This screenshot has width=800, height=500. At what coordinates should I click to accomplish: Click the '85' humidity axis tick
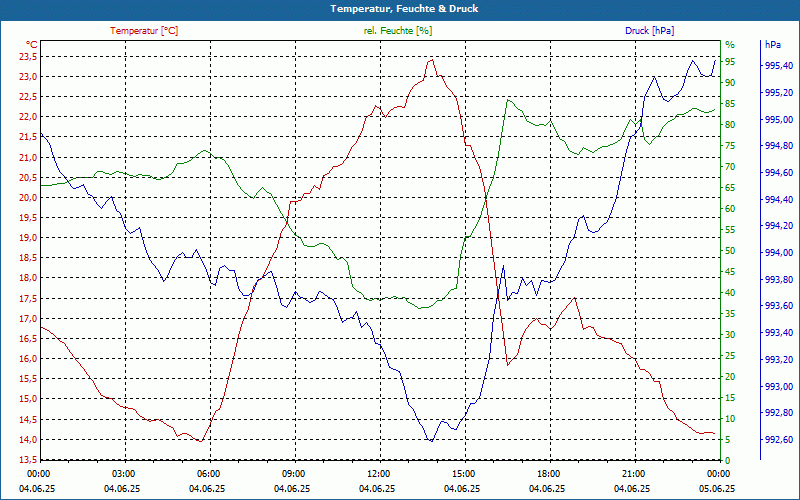[x=730, y=104]
